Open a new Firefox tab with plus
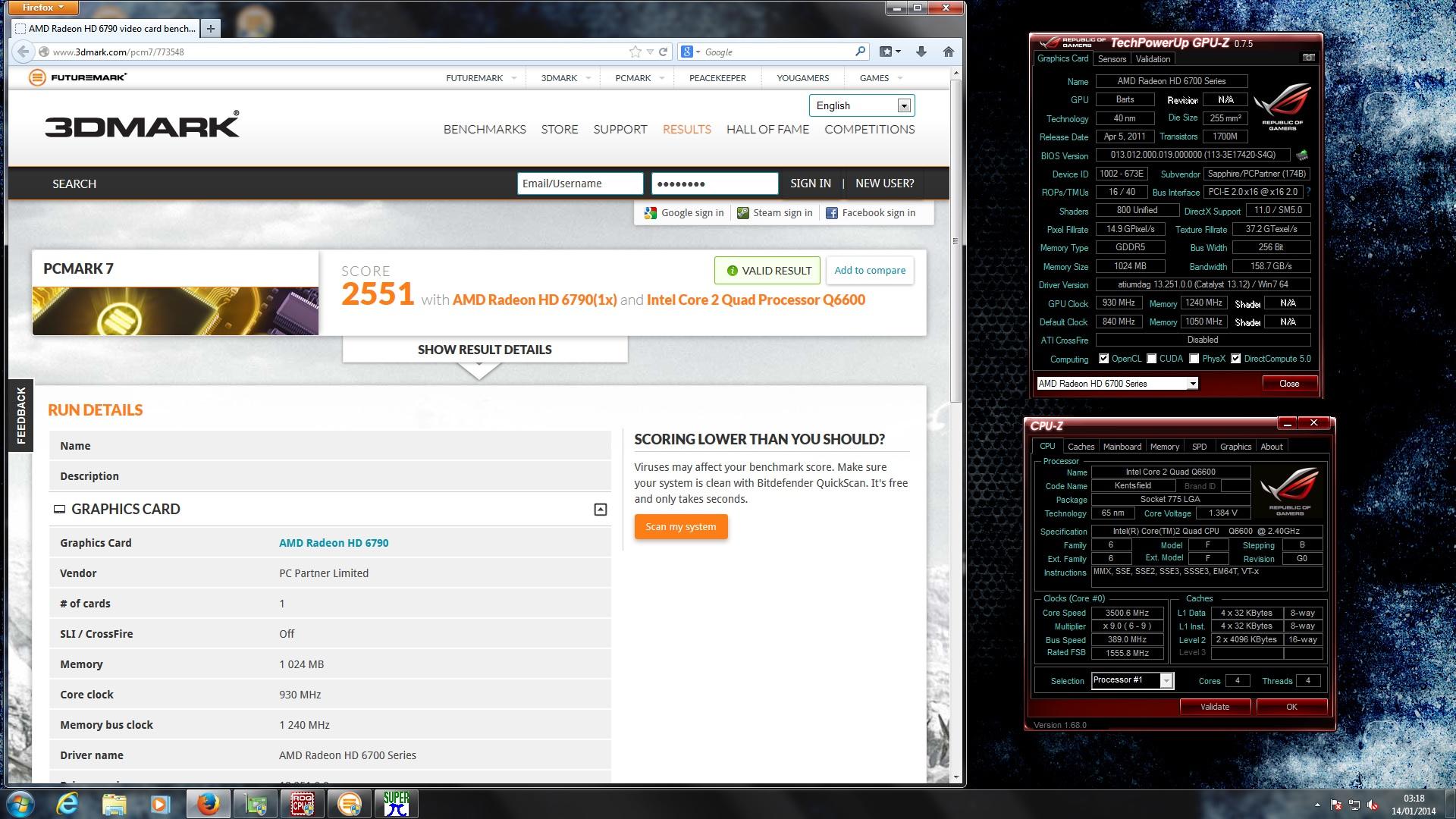Image resolution: width=1456 pixels, height=819 pixels. coord(211,29)
